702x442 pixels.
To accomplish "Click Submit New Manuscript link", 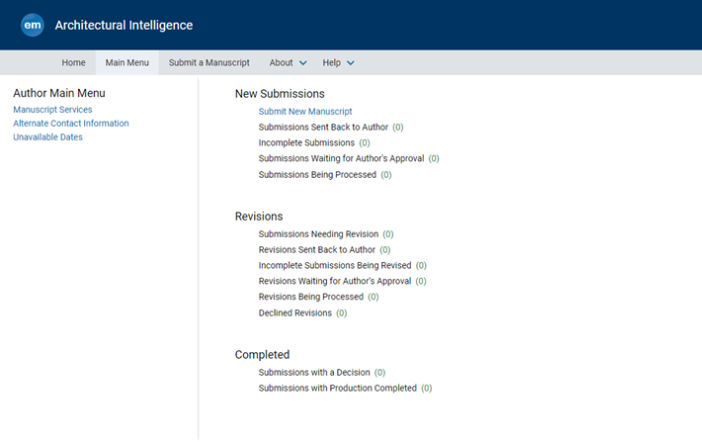I will (x=305, y=112).
